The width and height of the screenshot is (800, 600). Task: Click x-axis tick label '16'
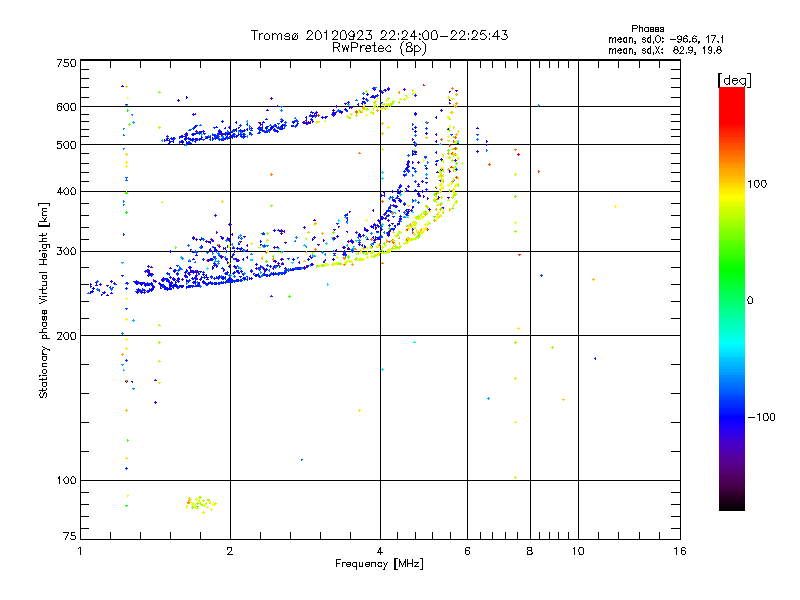[x=680, y=551]
